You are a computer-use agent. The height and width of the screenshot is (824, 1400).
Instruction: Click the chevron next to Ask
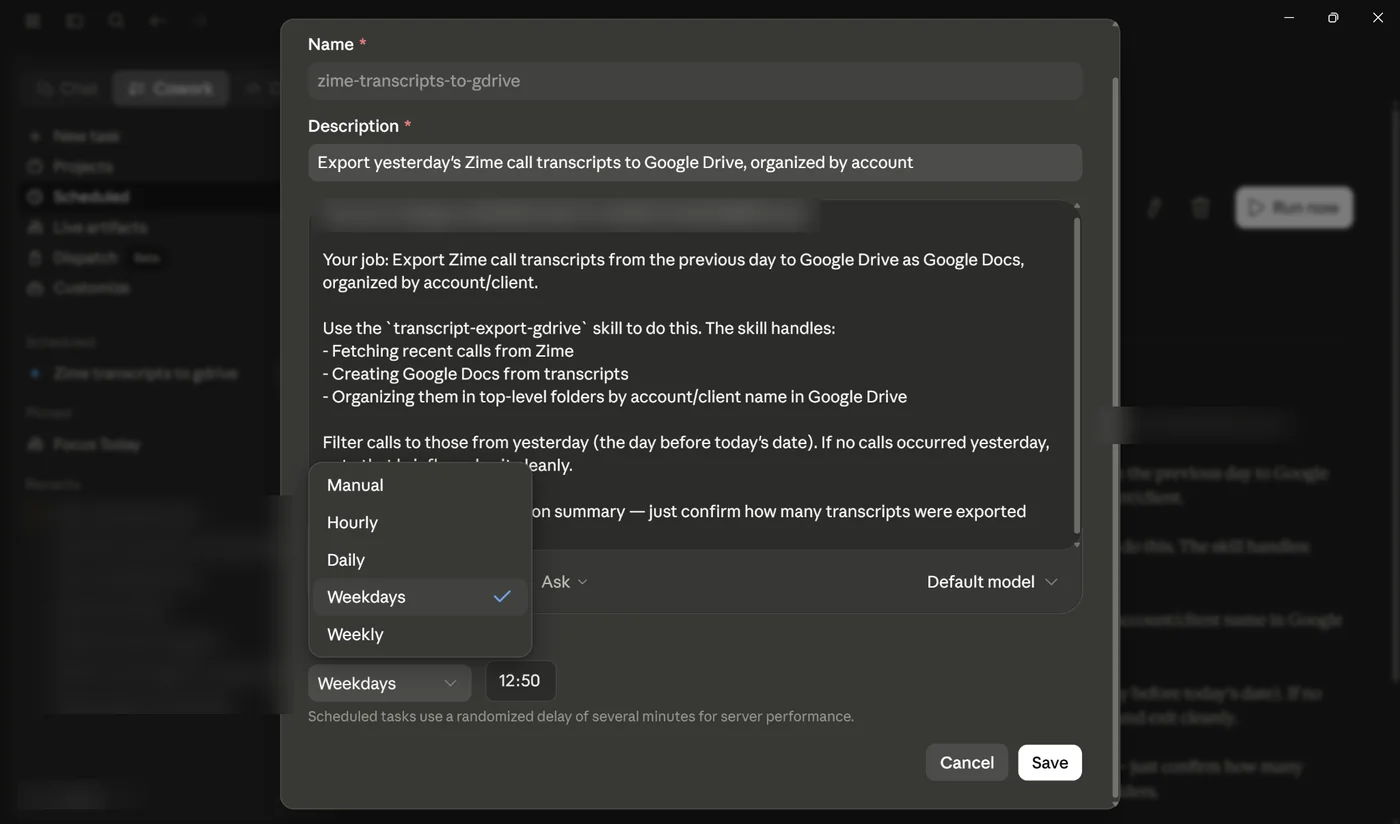pos(582,582)
